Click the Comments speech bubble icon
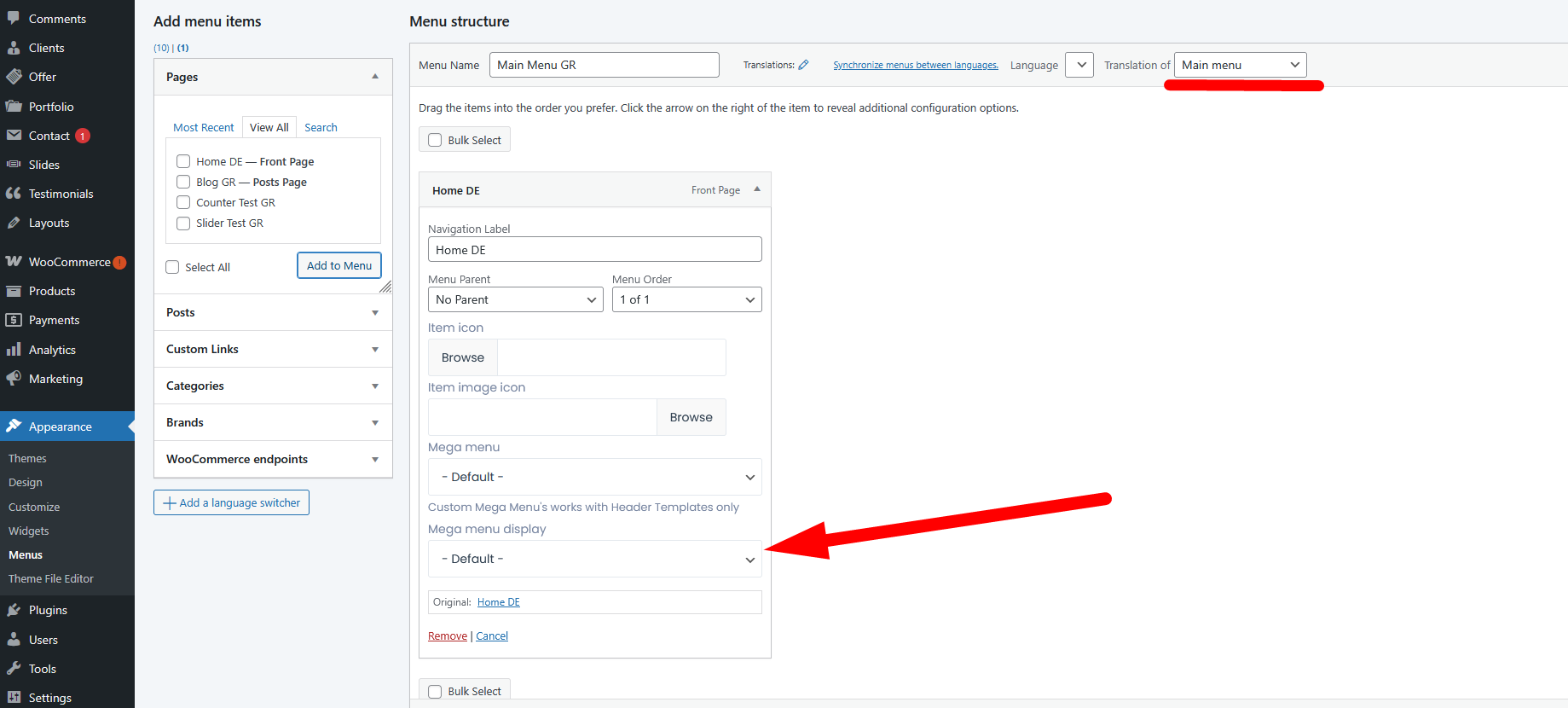Image resolution: width=1568 pixels, height=708 pixels. click(x=14, y=18)
